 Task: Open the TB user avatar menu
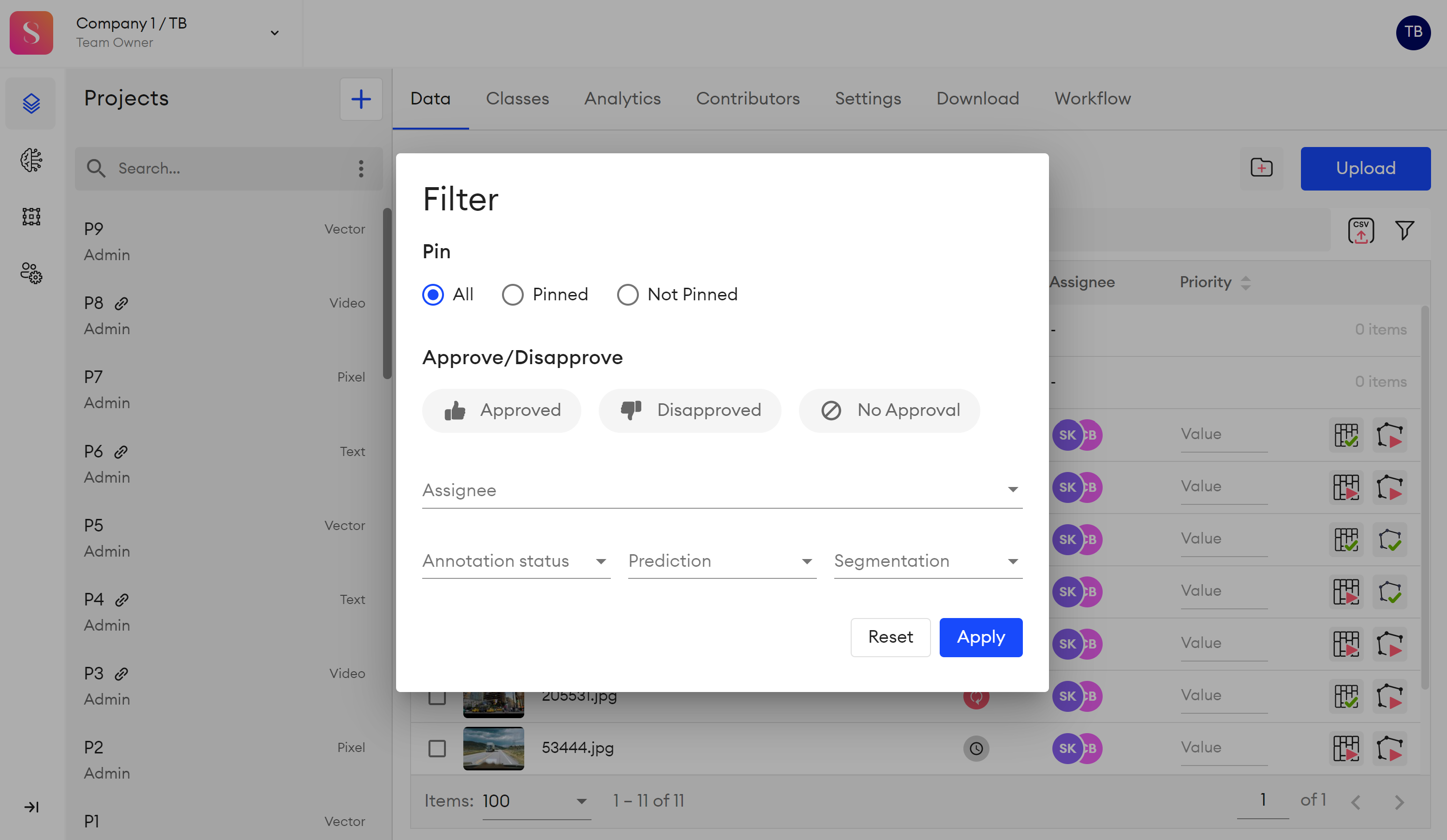pos(1413,33)
